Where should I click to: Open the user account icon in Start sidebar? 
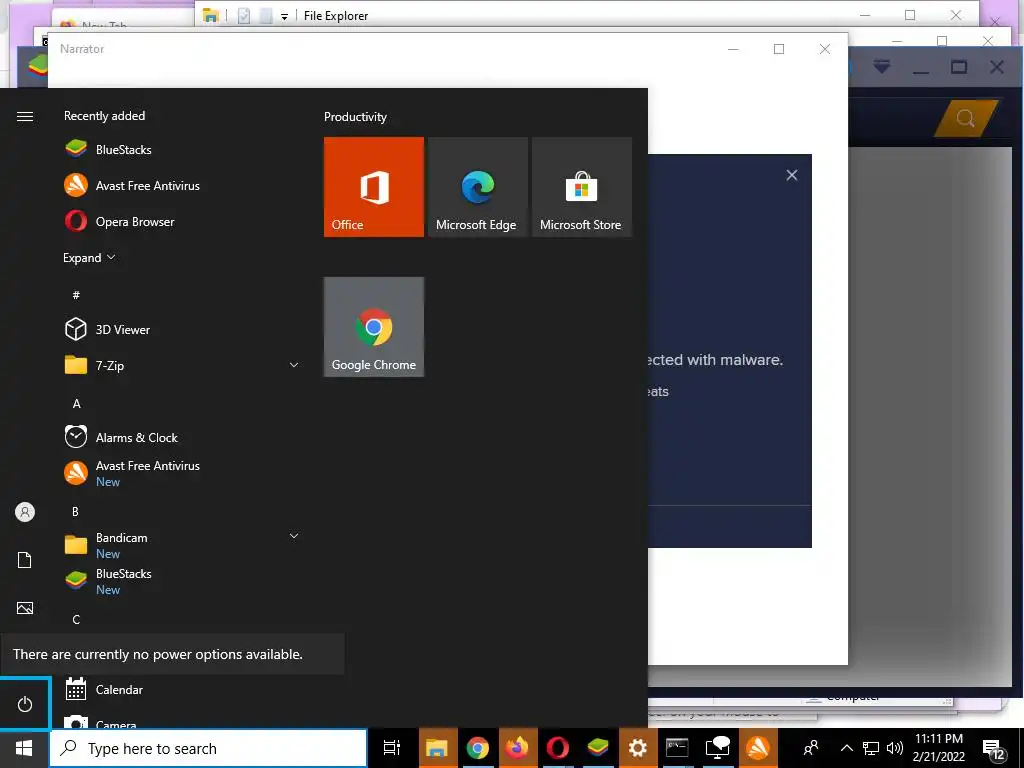tap(25, 512)
